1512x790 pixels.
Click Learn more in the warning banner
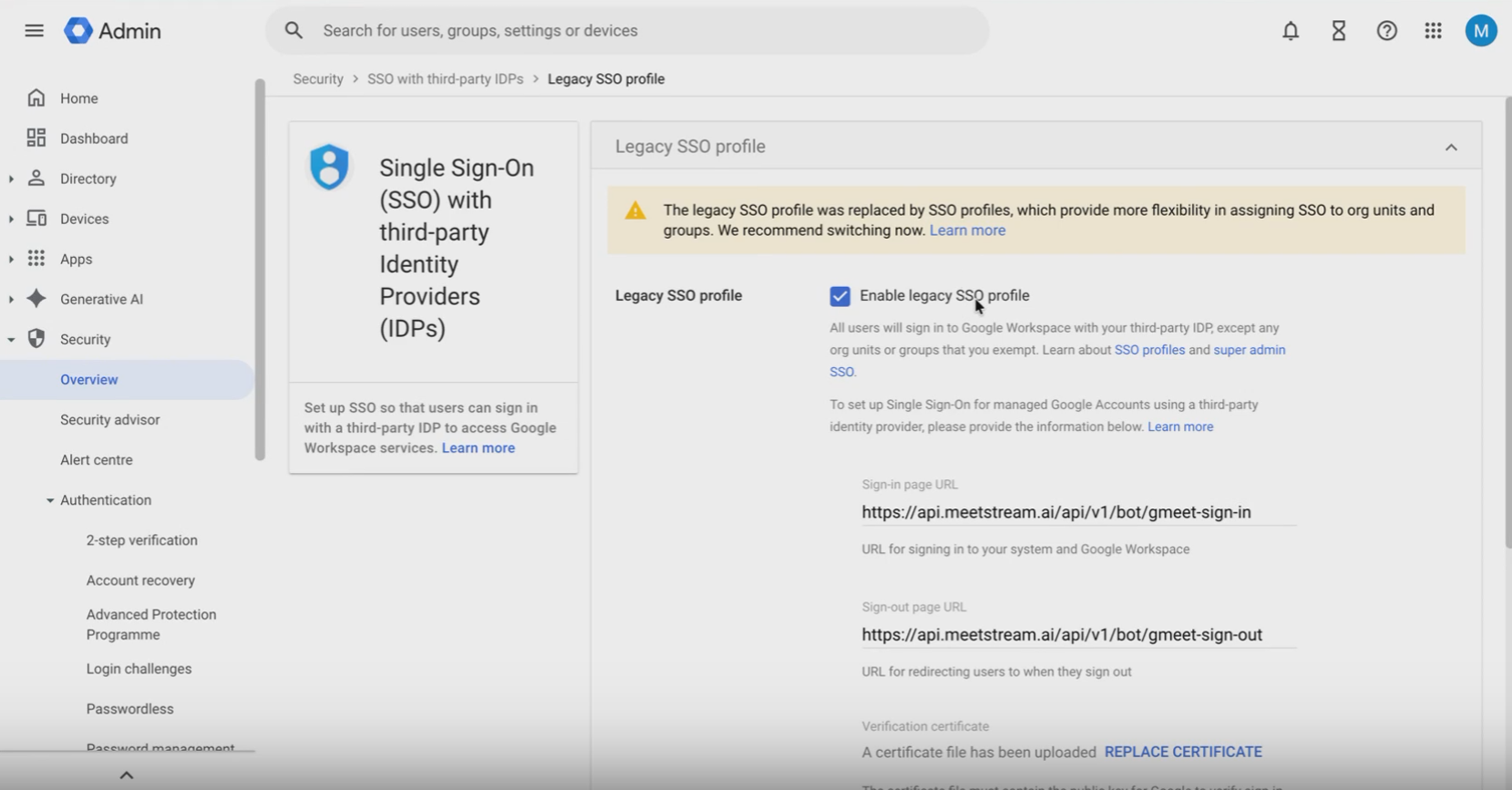click(x=967, y=231)
